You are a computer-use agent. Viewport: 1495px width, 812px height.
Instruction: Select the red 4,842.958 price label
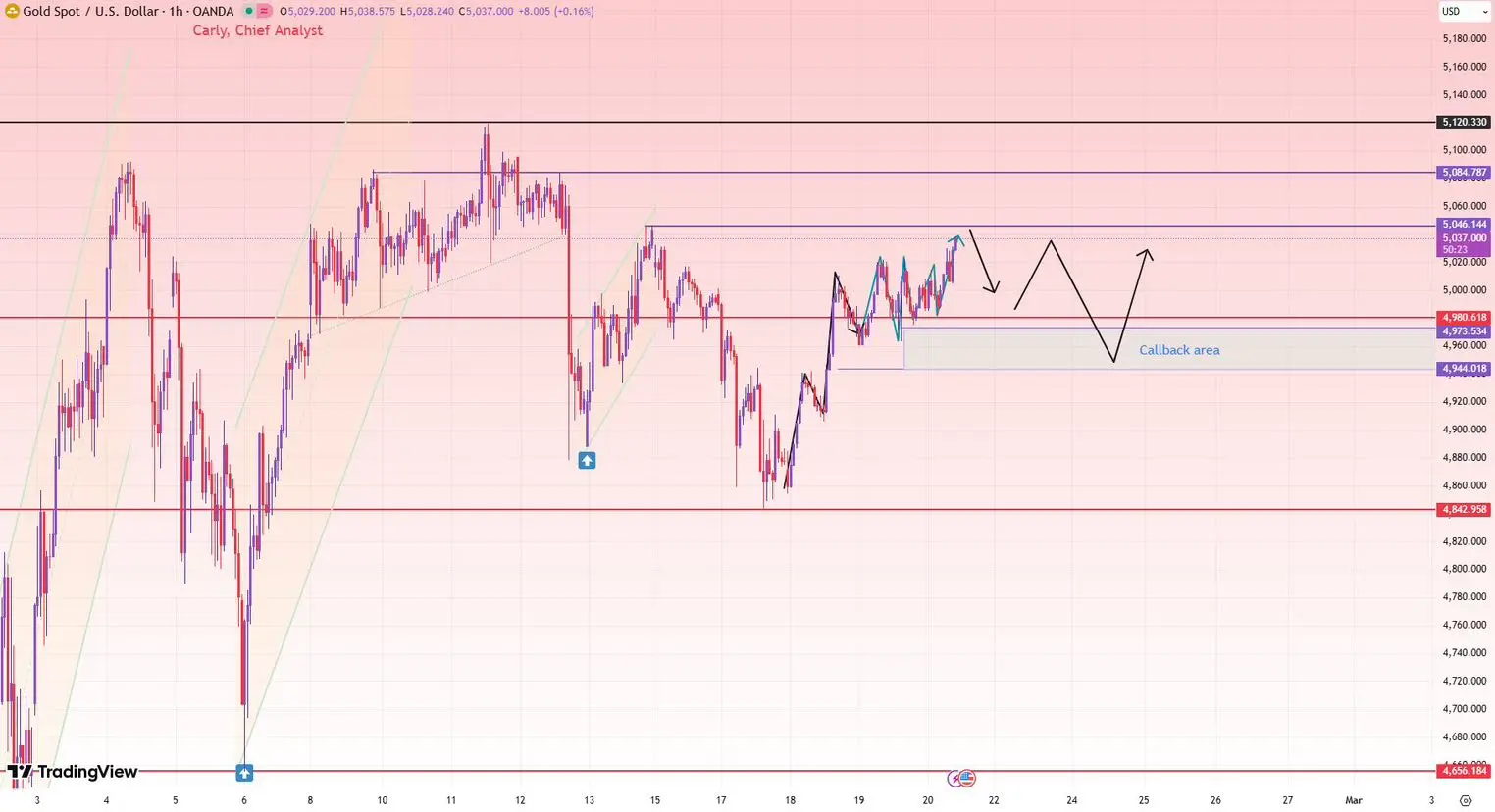point(1464,510)
